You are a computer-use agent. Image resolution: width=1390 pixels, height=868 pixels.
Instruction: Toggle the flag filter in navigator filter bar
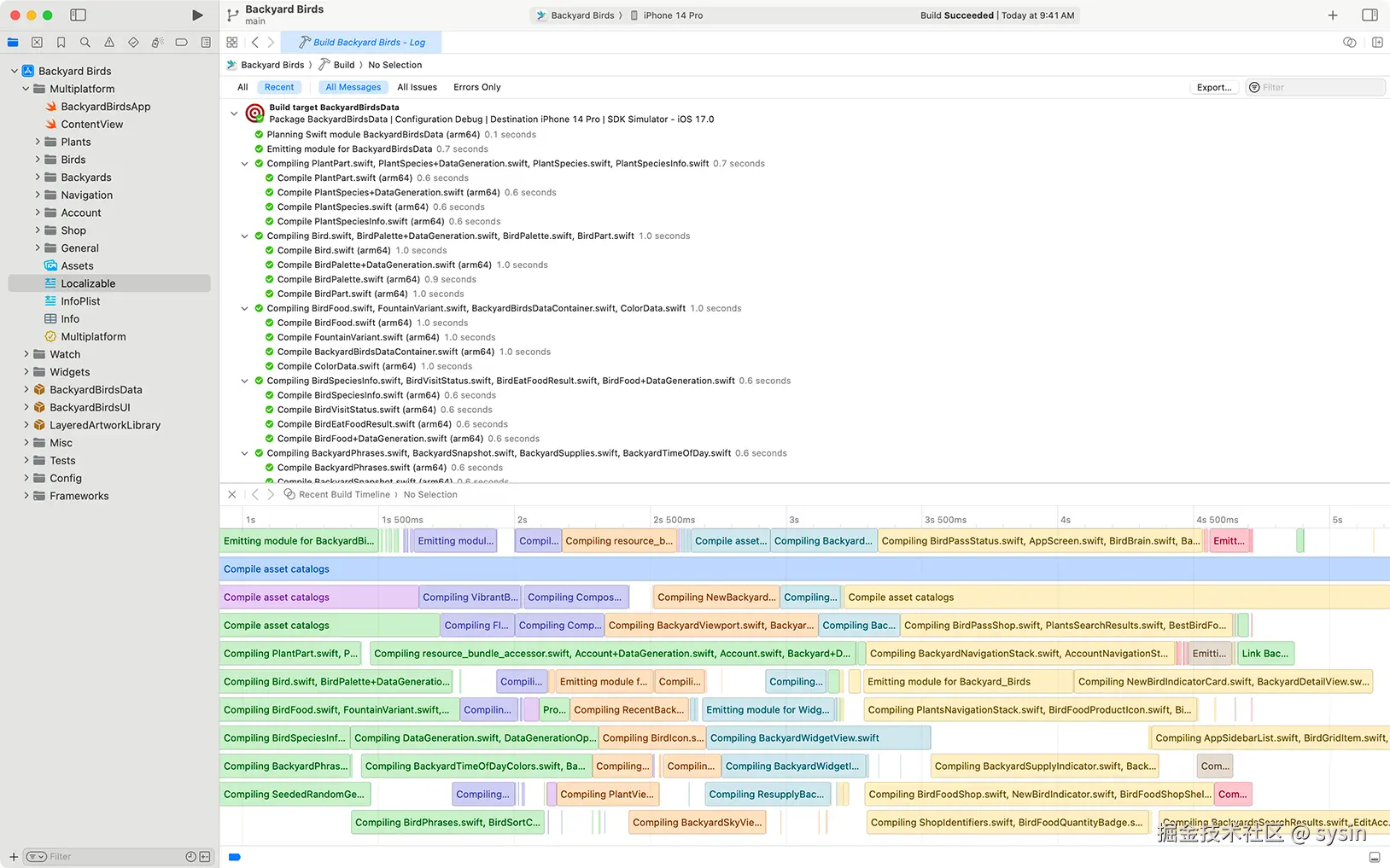pyautogui.click(x=37, y=856)
